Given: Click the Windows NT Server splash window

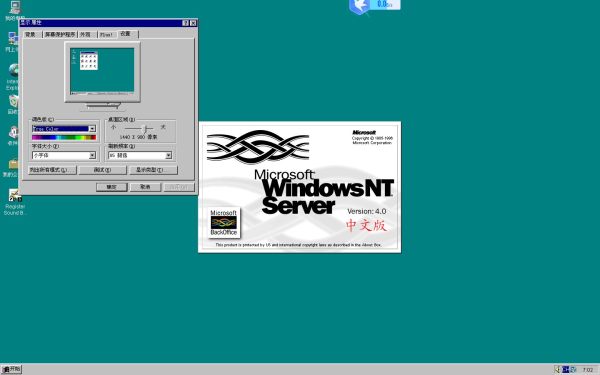Looking at the screenshot, I should coord(300,187).
